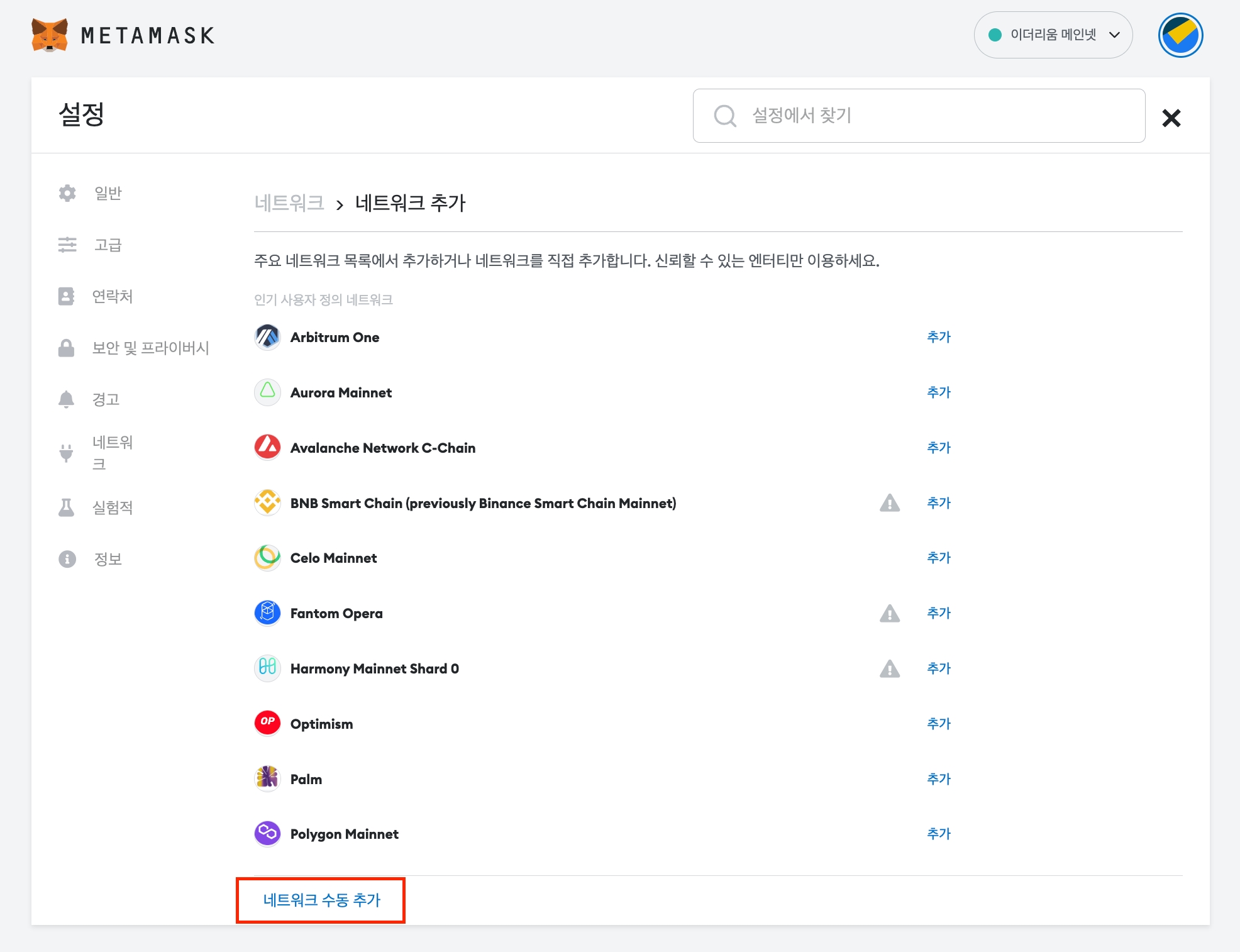Open the account avatar menu
Image resolution: width=1240 pixels, height=952 pixels.
pyautogui.click(x=1180, y=35)
